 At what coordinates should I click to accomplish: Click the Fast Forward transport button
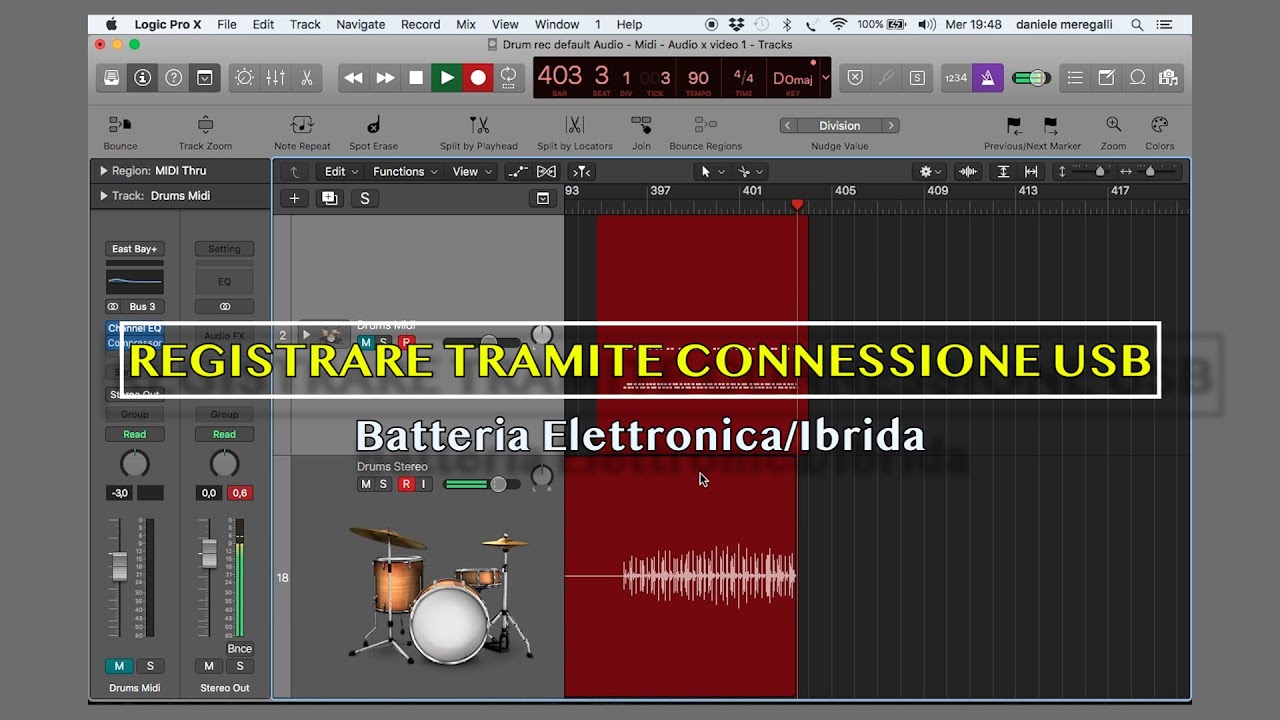[385, 77]
